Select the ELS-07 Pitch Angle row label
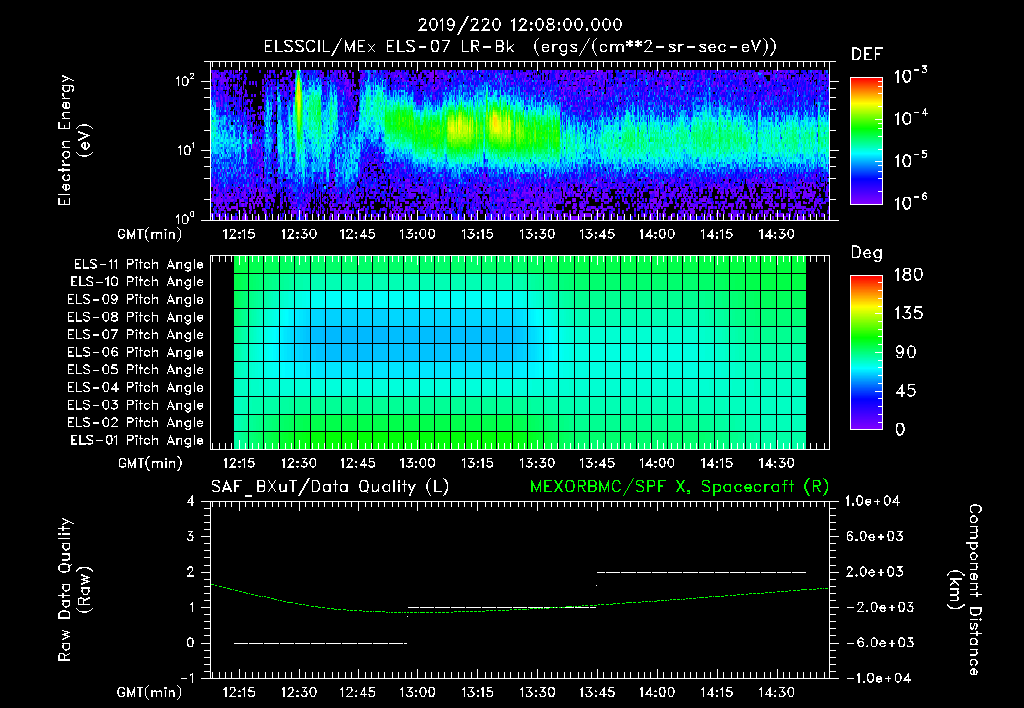The width and height of the screenshot is (1024, 708). pos(136,334)
